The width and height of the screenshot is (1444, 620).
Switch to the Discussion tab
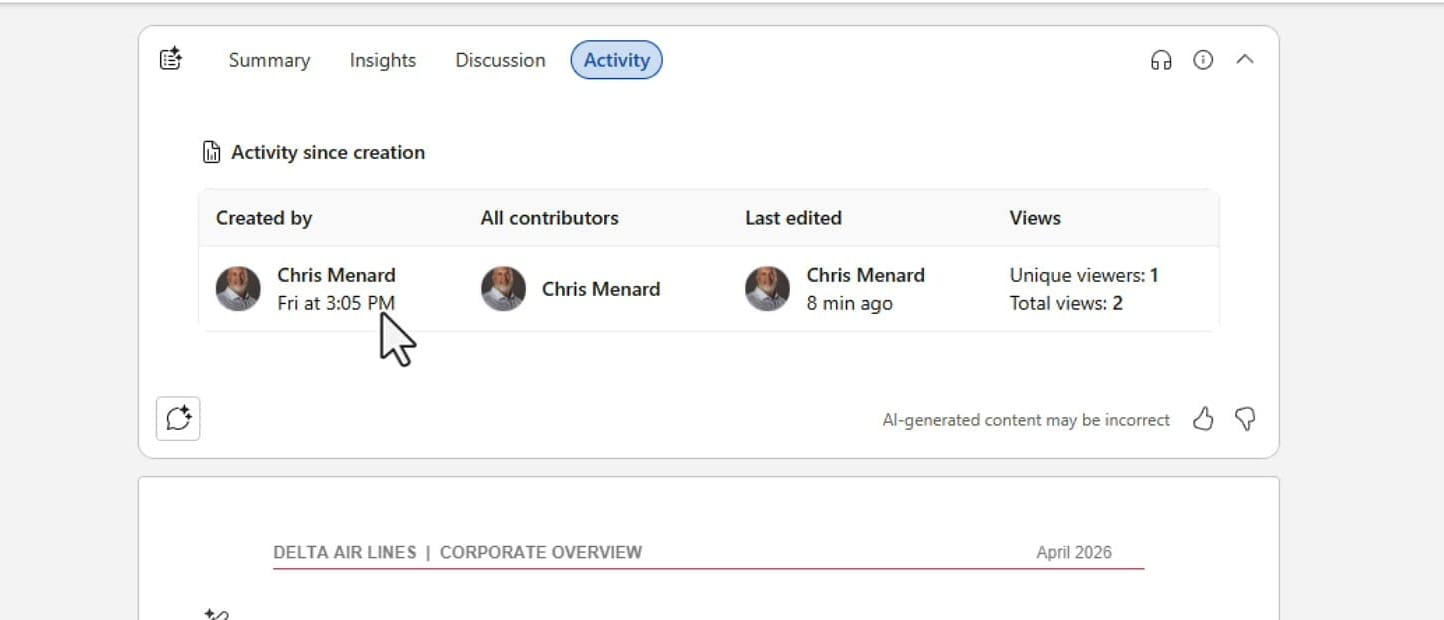click(x=500, y=60)
